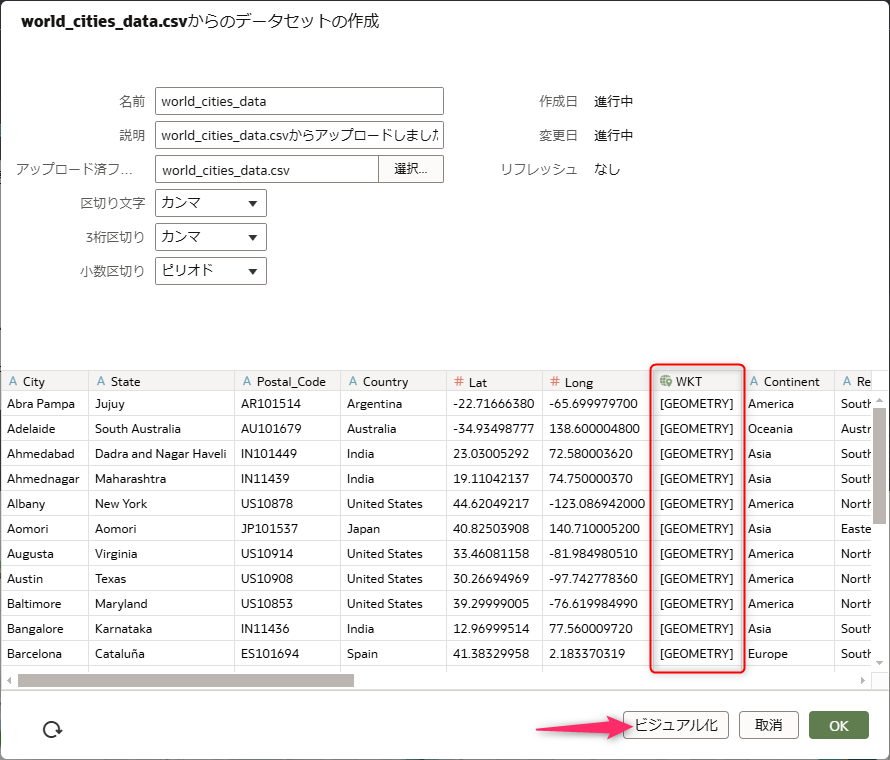Click the type icon on Continent column
The image size is (890, 760).
[754, 381]
